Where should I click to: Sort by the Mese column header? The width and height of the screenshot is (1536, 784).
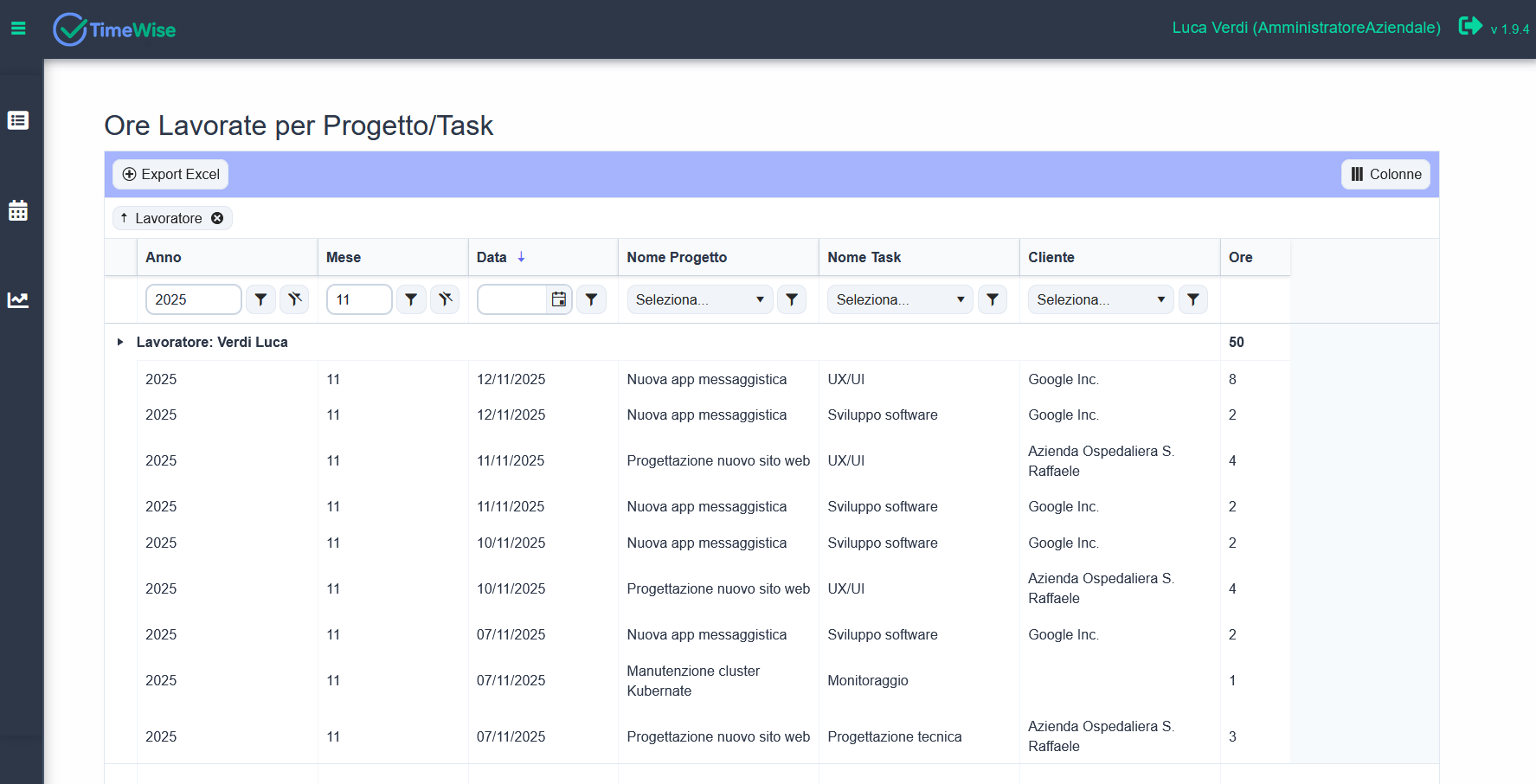393,257
